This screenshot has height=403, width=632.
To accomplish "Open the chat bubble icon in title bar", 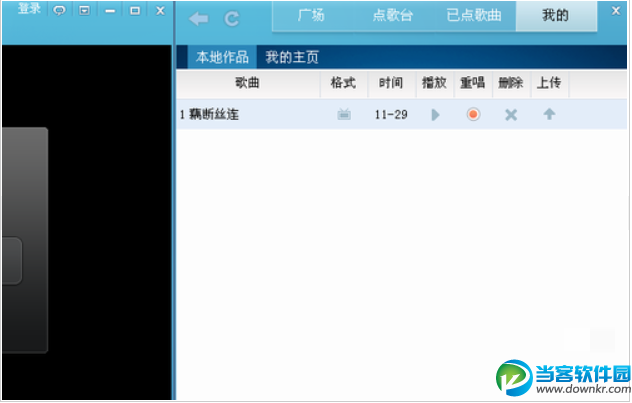I will click(x=60, y=10).
